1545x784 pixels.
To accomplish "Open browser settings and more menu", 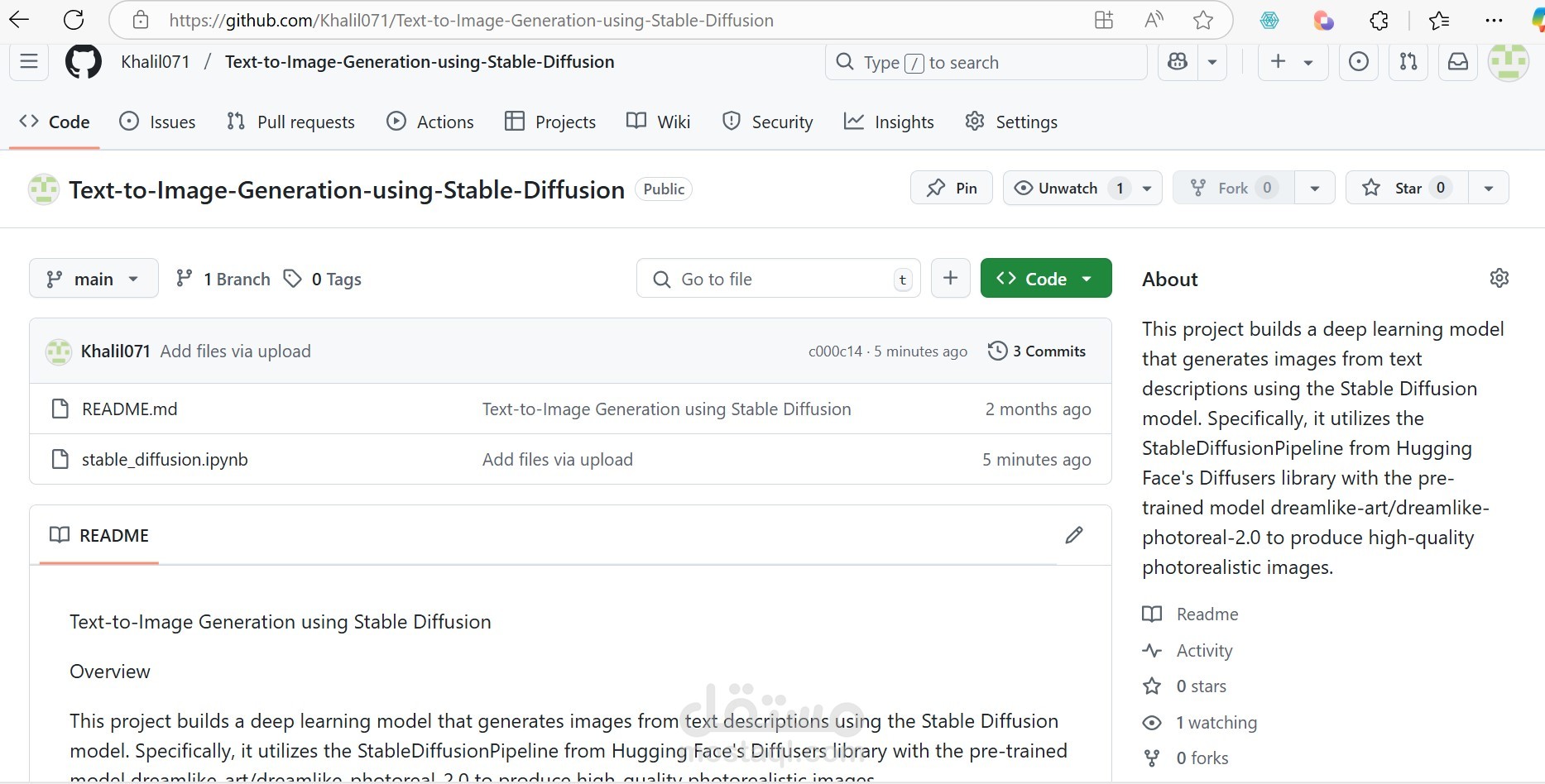I will (x=1494, y=21).
